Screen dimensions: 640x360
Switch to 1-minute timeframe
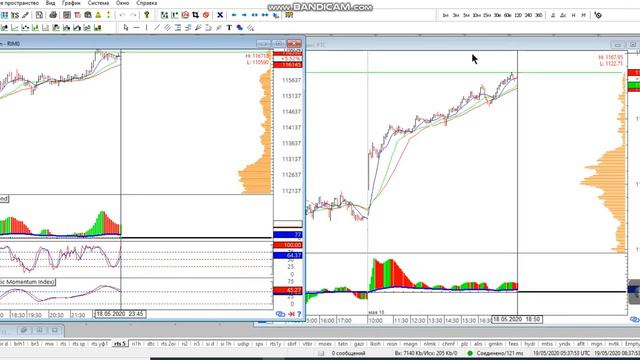pyautogui.click(x=446, y=15)
